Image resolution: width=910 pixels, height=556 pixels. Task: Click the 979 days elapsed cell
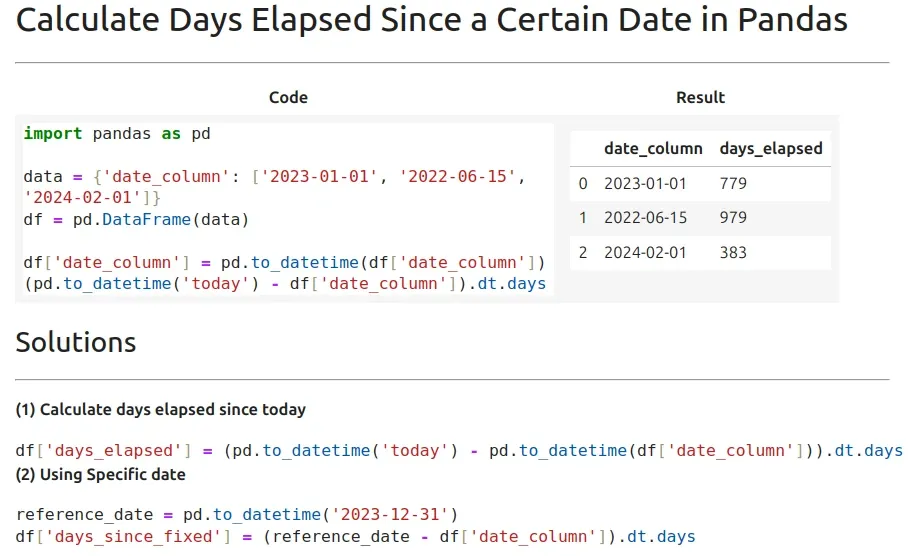[x=733, y=218]
